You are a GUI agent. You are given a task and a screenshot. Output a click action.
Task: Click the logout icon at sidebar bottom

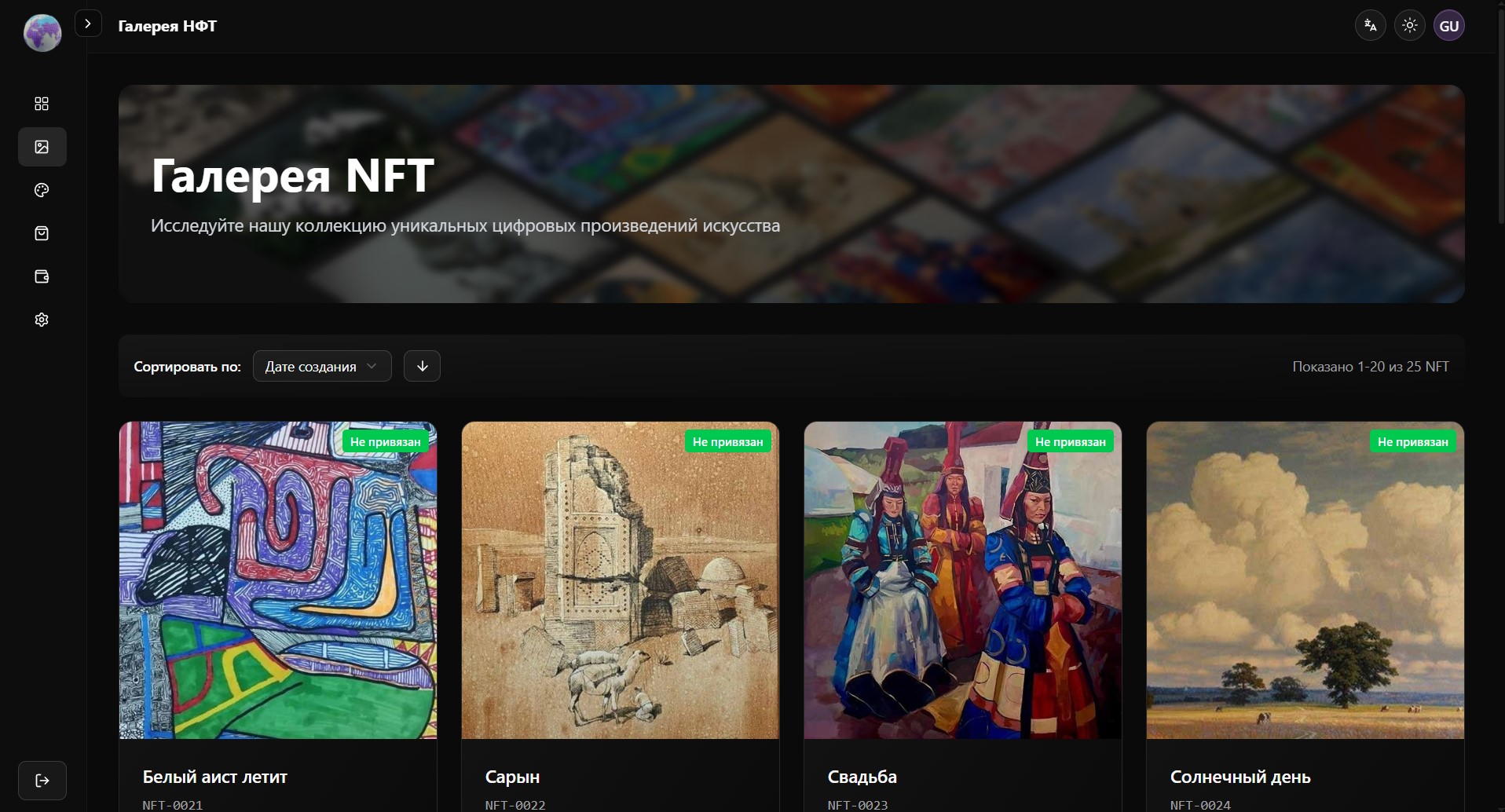pos(42,780)
